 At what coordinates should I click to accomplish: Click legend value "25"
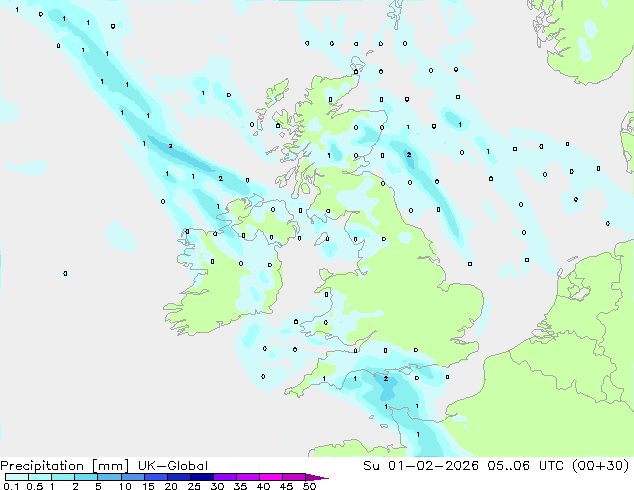click(x=194, y=486)
